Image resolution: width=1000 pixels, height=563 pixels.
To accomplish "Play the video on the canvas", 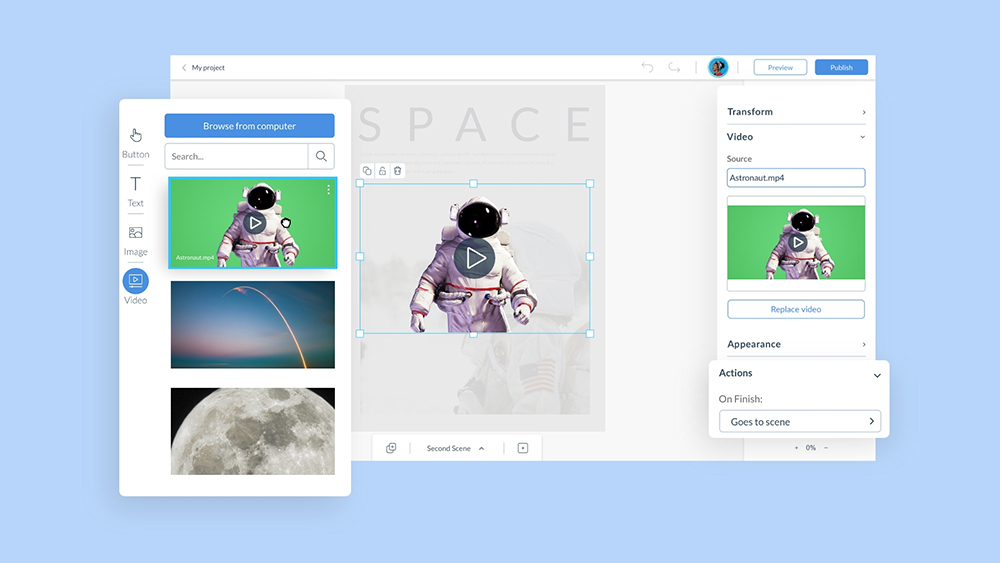I will [x=474, y=258].
